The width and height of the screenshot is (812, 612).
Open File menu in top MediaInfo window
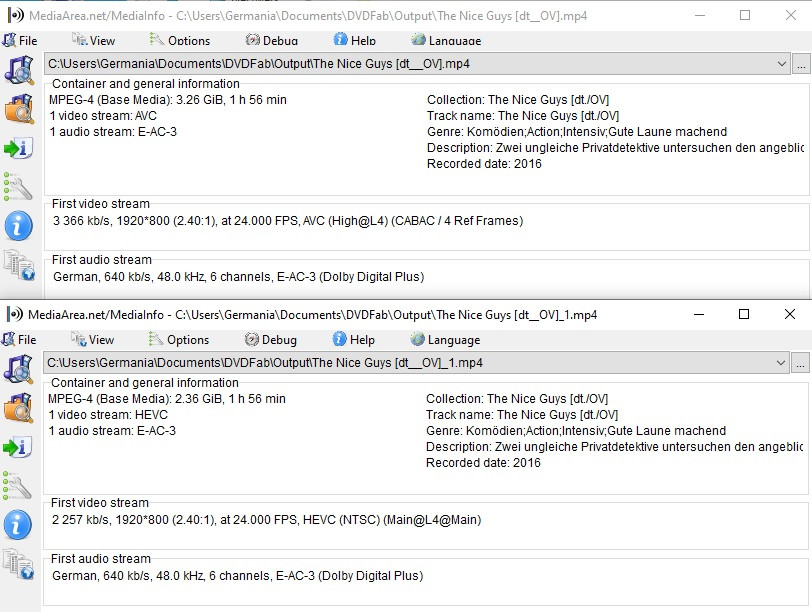click(20, 40)
